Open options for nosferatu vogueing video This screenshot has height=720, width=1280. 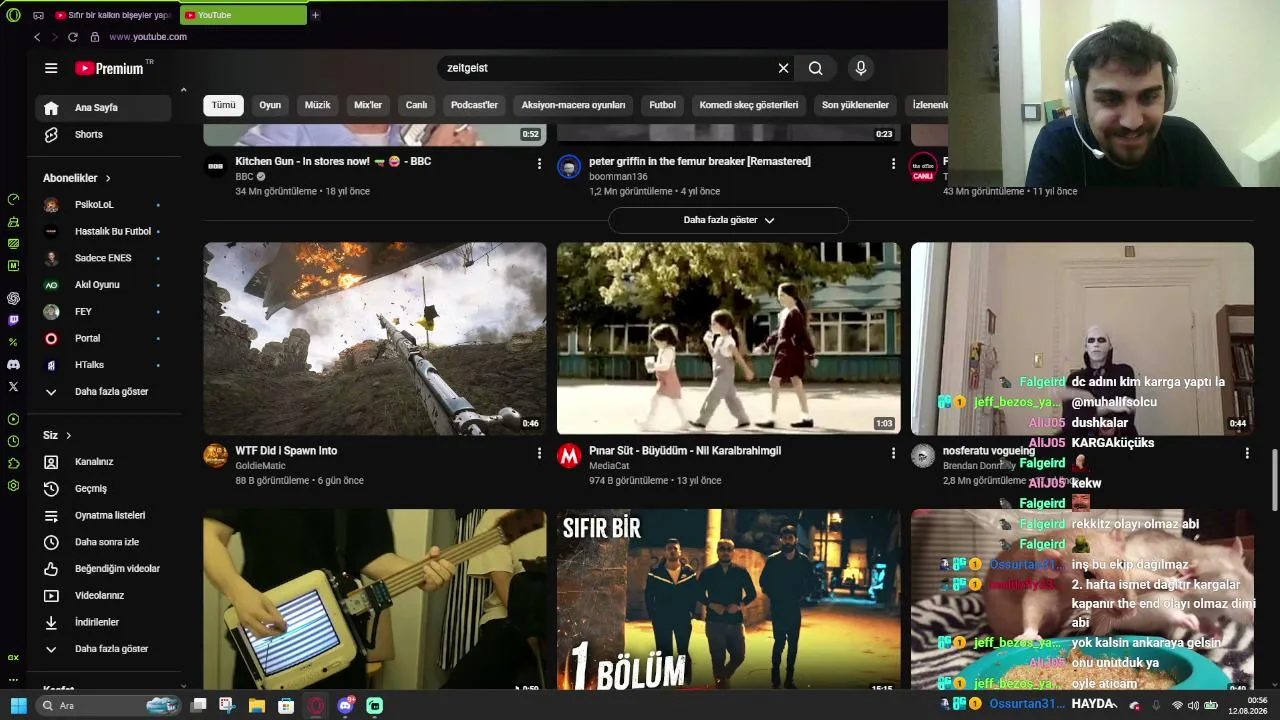(1247, 453)
